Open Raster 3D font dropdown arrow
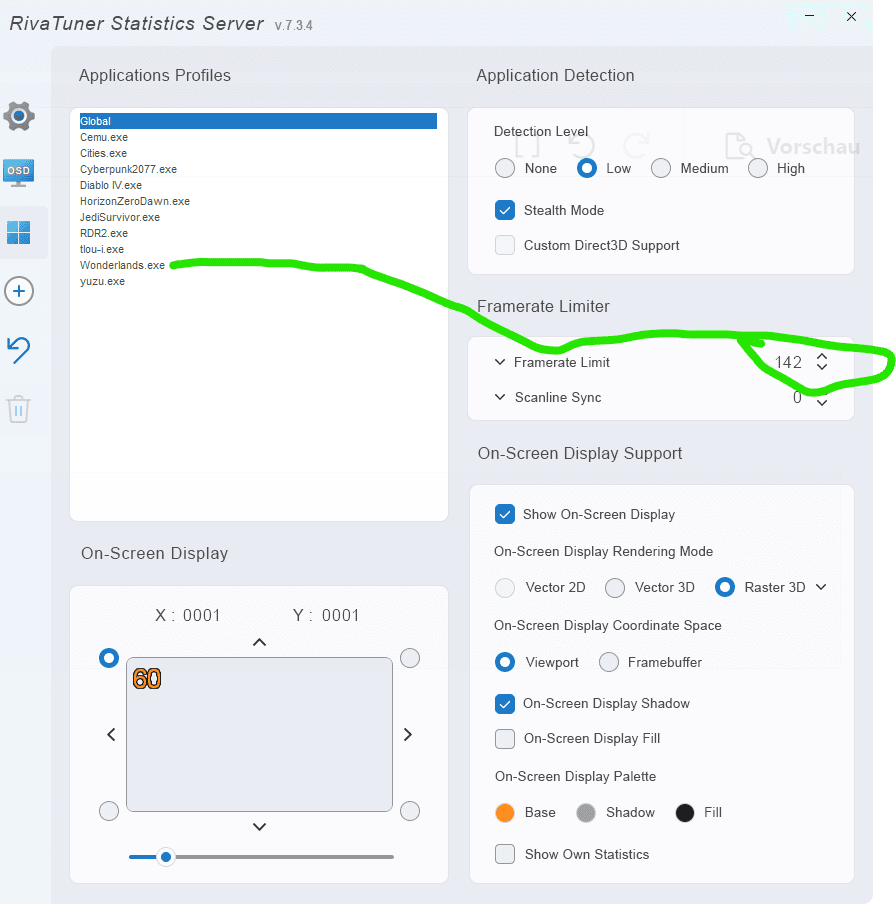 tap(821, 587)
